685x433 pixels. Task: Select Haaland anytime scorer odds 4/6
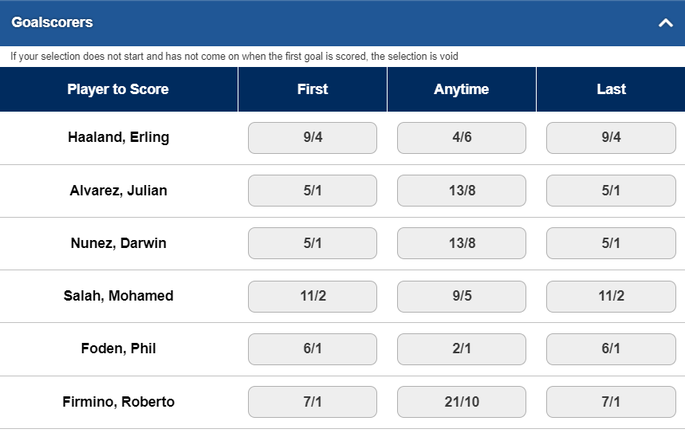coord(461,138)
